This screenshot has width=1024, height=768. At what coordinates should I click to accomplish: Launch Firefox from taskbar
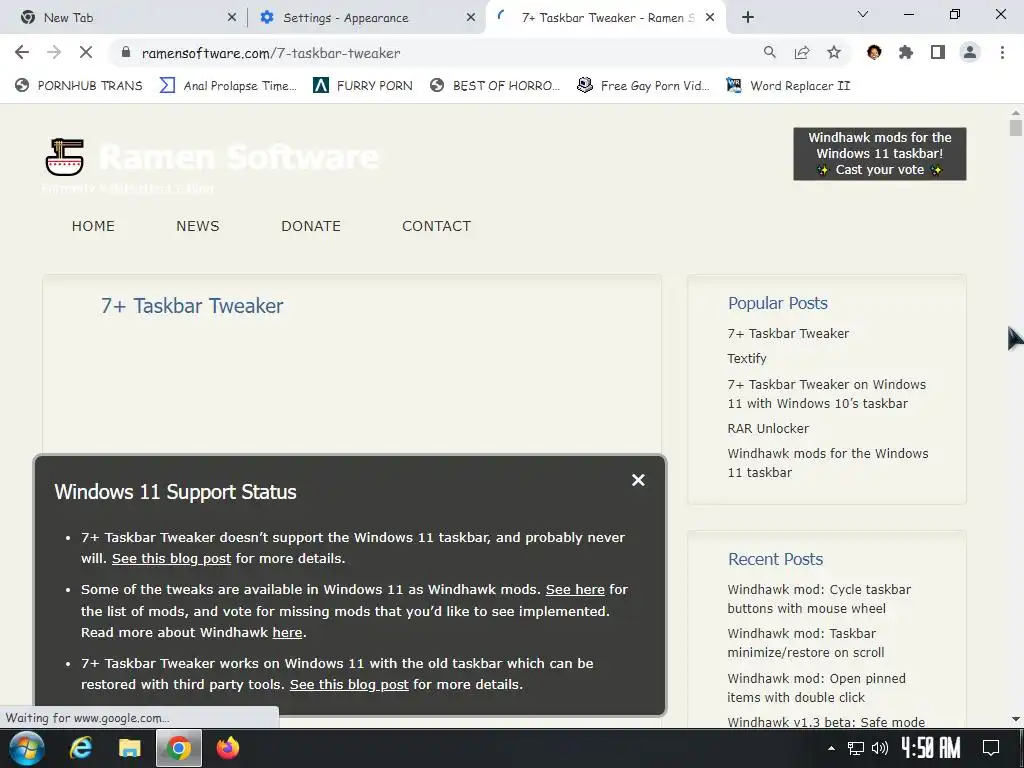(228, 748)
